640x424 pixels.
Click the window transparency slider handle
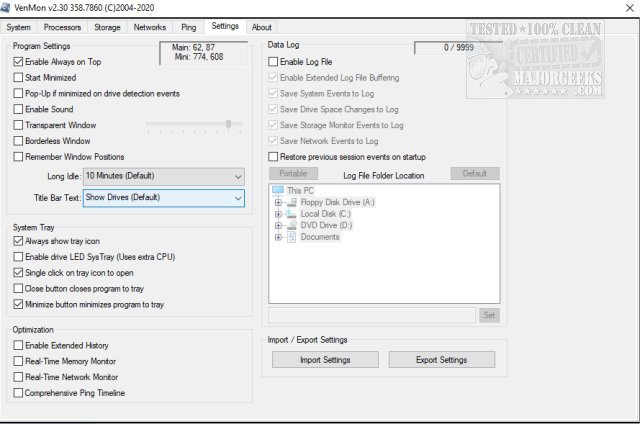229,124
